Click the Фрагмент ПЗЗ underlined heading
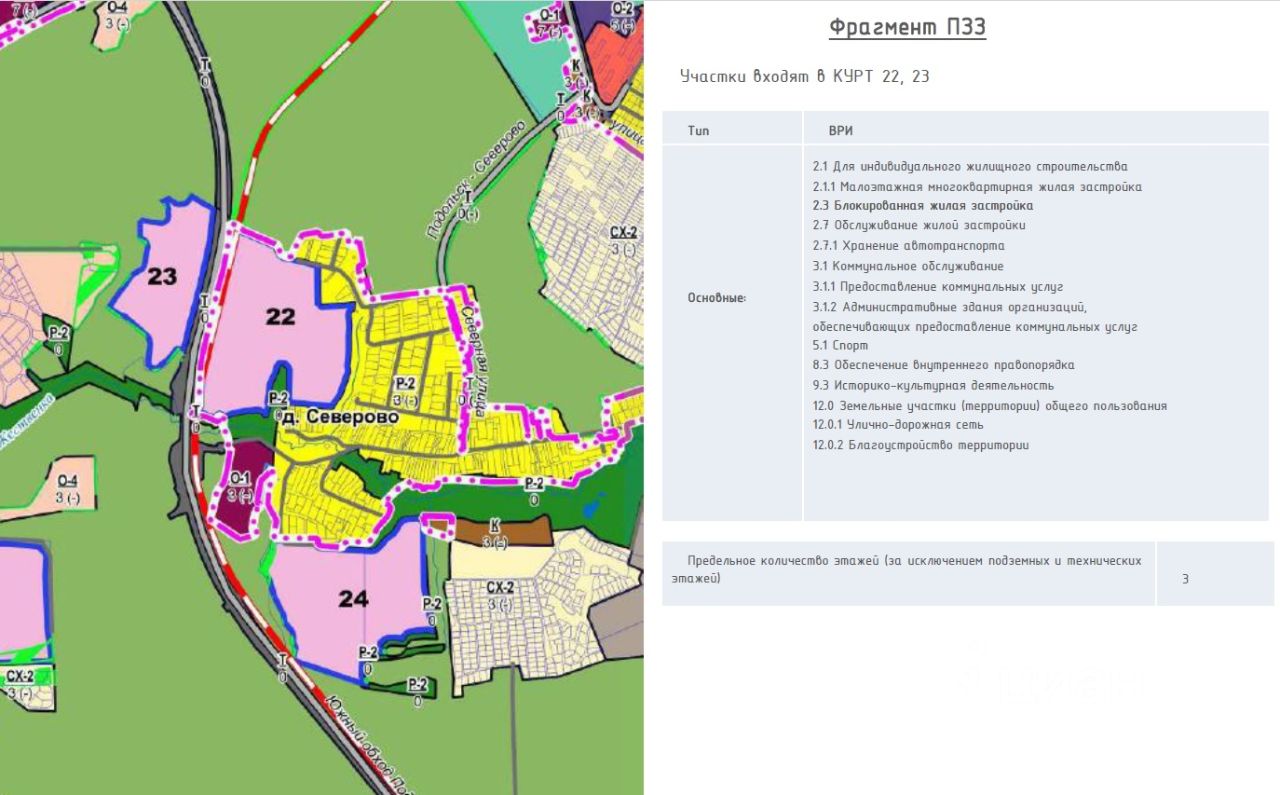1280x795 pixels. [907, 27]
